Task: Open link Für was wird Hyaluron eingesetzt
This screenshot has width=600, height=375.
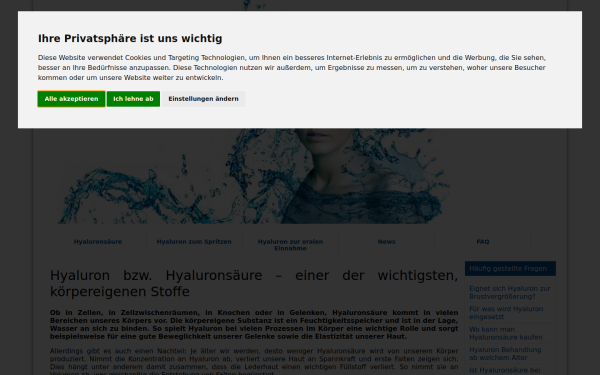Action: coord(506,313)
